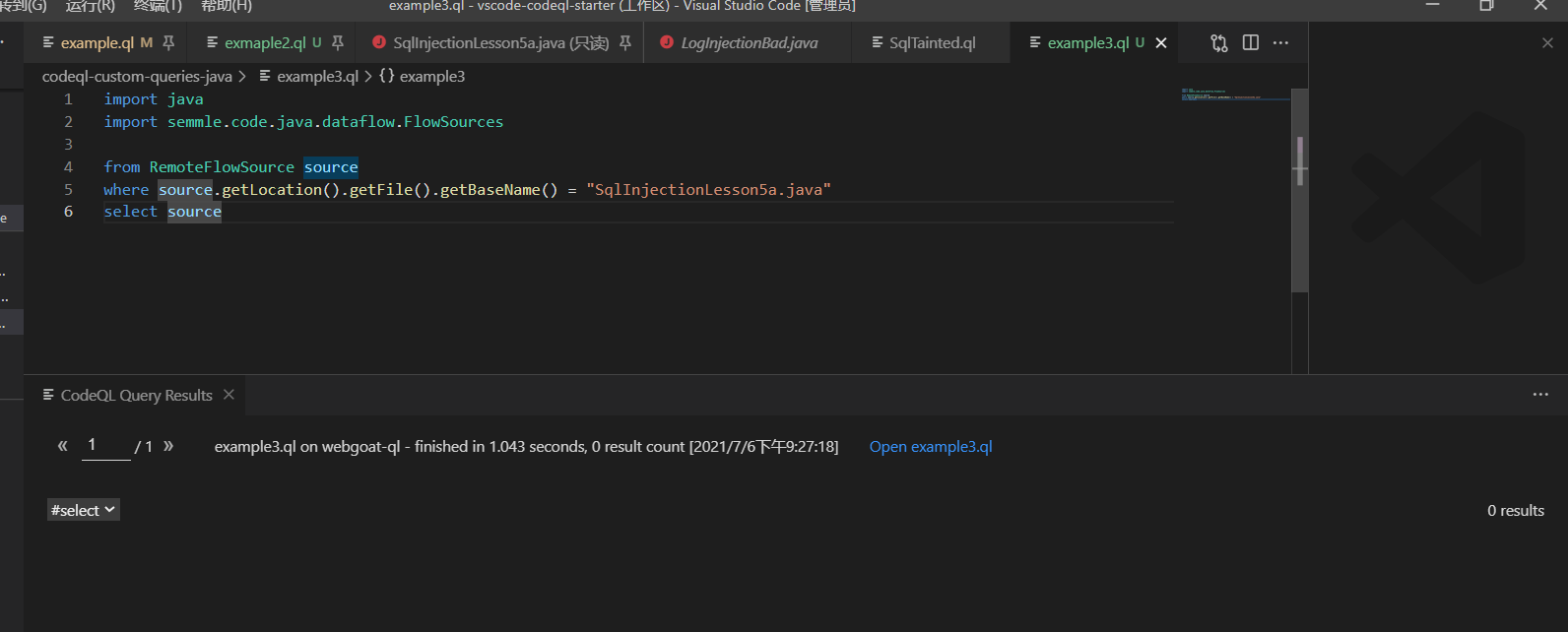Click the page number input field

pos(104,446)
